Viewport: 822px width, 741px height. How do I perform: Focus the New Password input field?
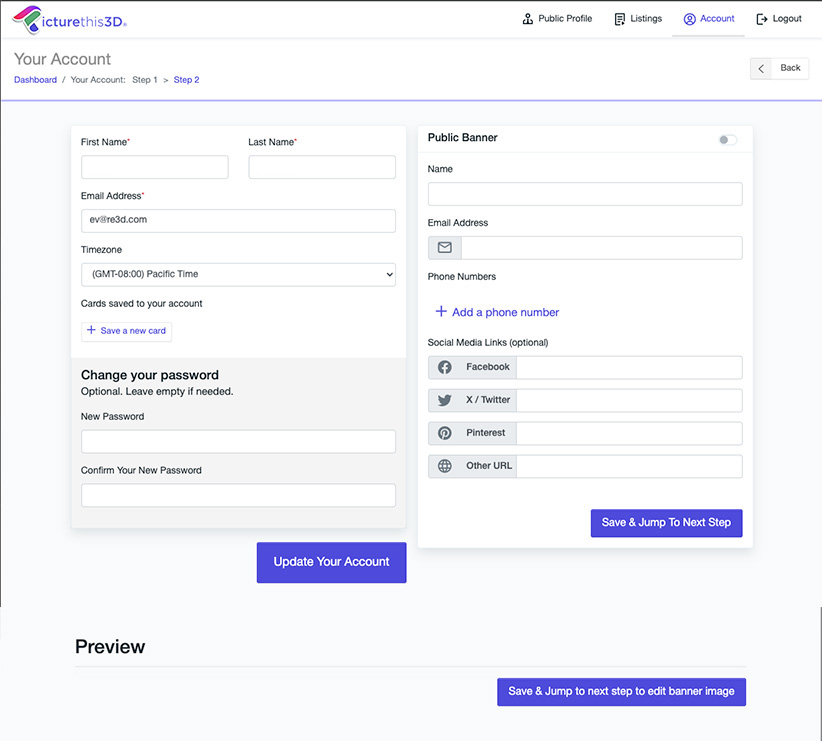(238, 442)
